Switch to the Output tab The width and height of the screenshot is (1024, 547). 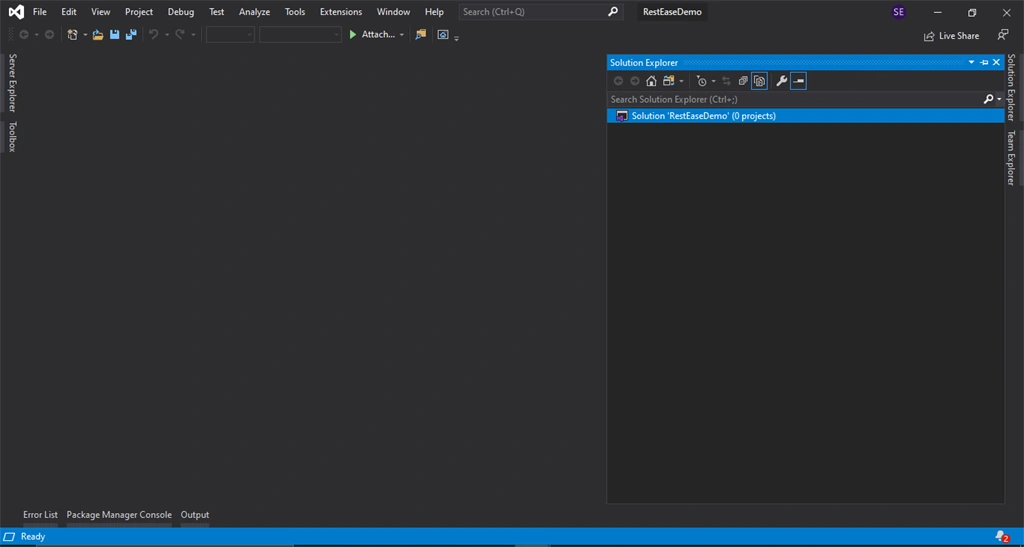point(195,515)
